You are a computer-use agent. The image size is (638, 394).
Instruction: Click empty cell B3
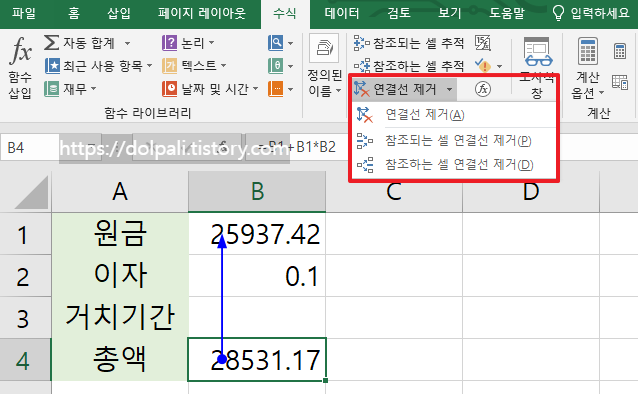[257, 318]
